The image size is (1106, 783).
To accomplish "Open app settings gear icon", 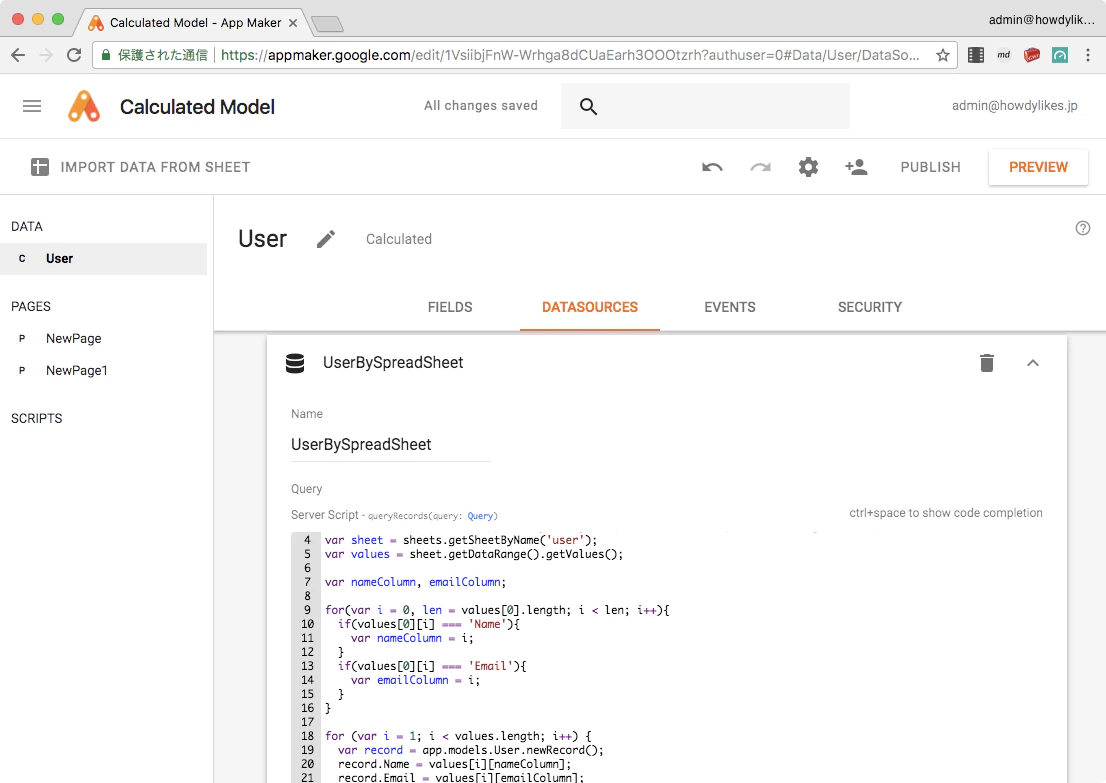I will (x=808, y=167).
